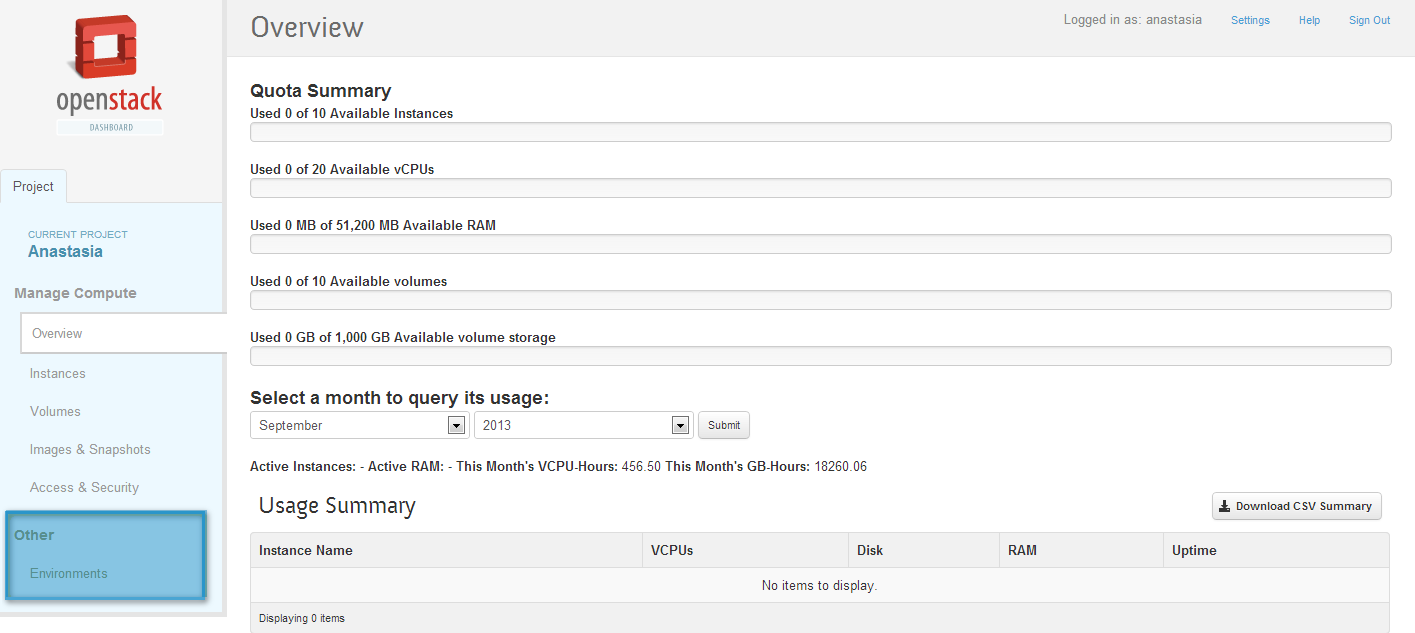This screenshot has width=1415, height=633.
Task: Open Volumes page in sidebar
Action: point(55,411)
